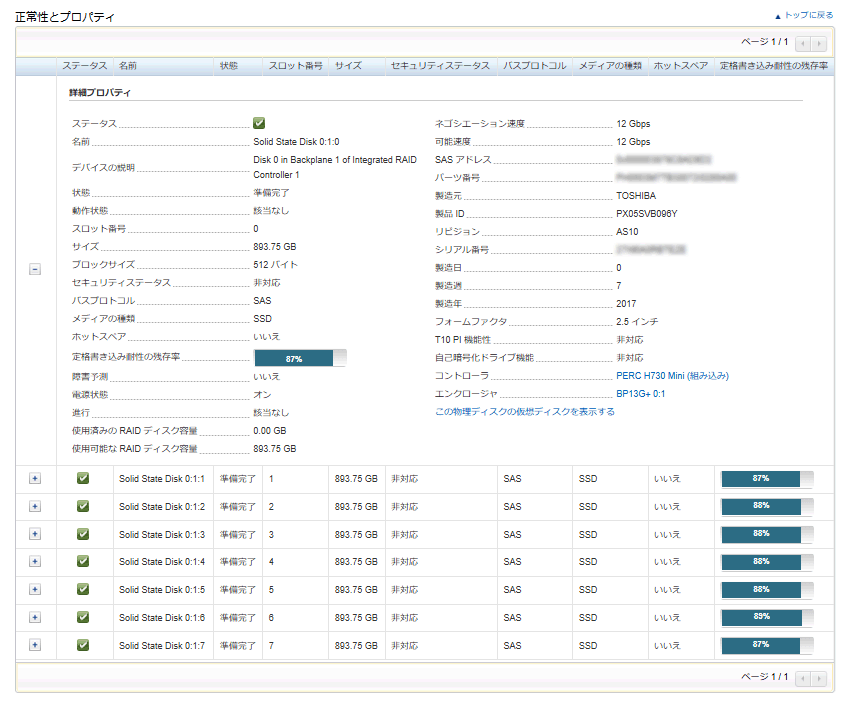Click green status icon for Disk 0:1:2
The height and width of the screenshot is (707, 844).
click(83, 506)
